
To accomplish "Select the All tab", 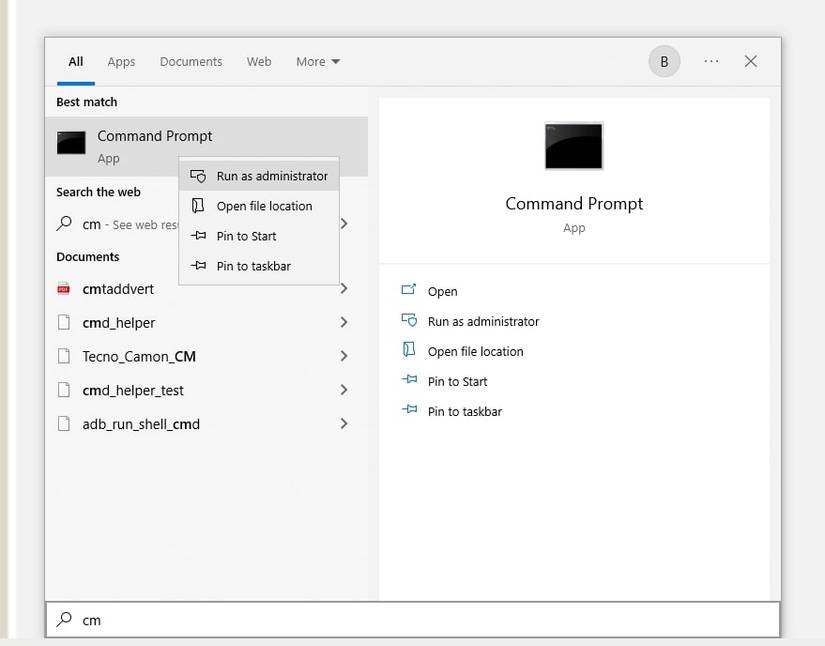I will tap(76, 62).
